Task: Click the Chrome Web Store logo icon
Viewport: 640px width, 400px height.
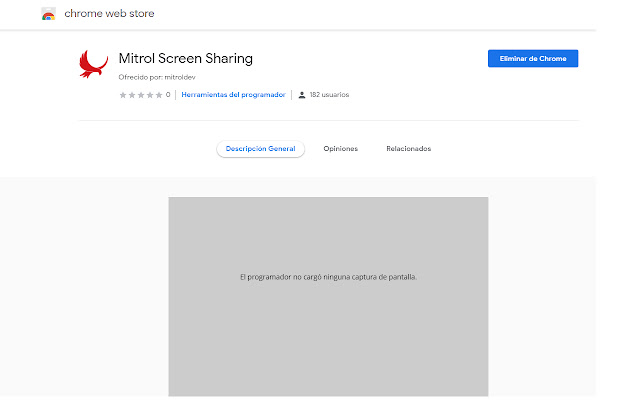Action: coord(49,13)
